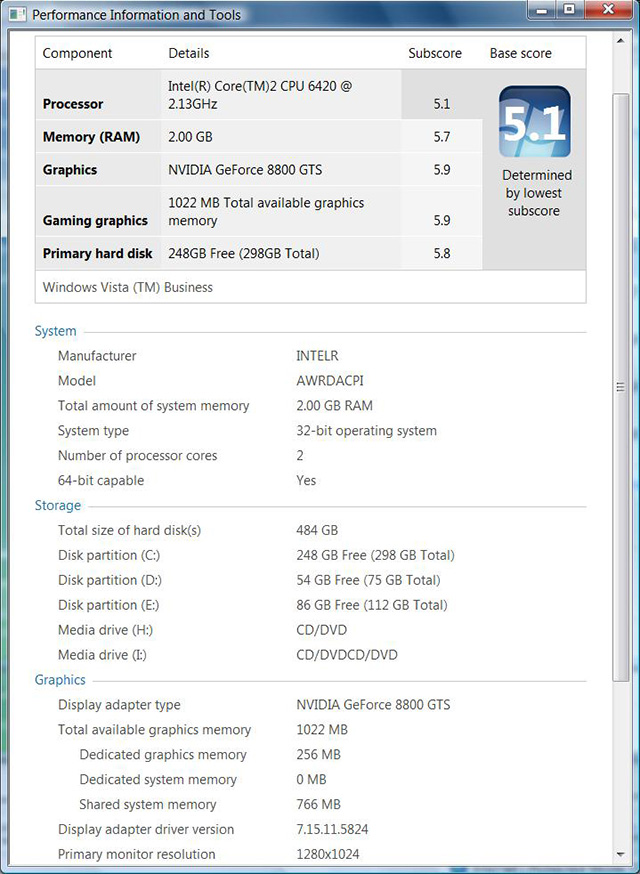Close the Performance Information and Tools window

(x=606, y=10)
